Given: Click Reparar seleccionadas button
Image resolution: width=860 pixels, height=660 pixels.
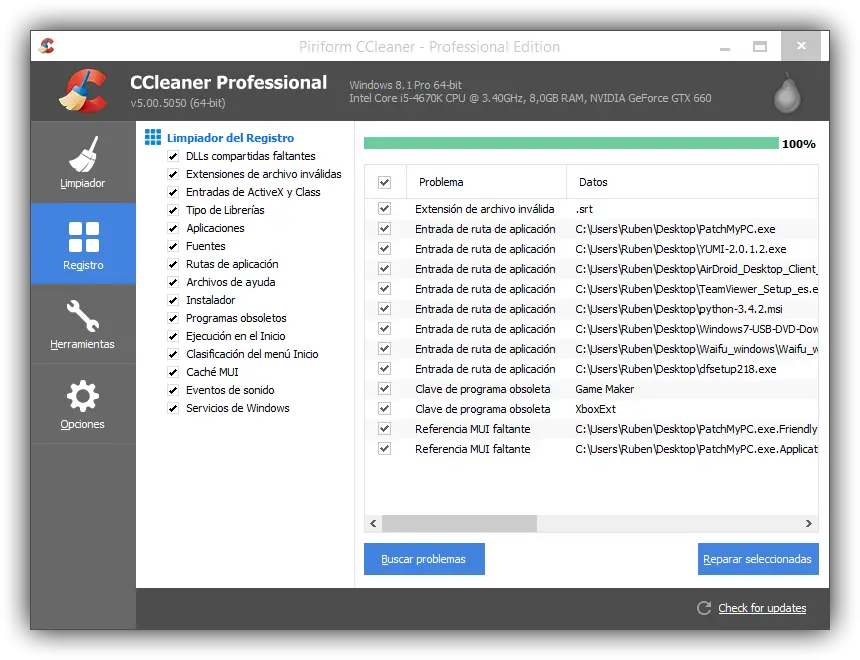Looking at the screenshot, I should 758,559.
